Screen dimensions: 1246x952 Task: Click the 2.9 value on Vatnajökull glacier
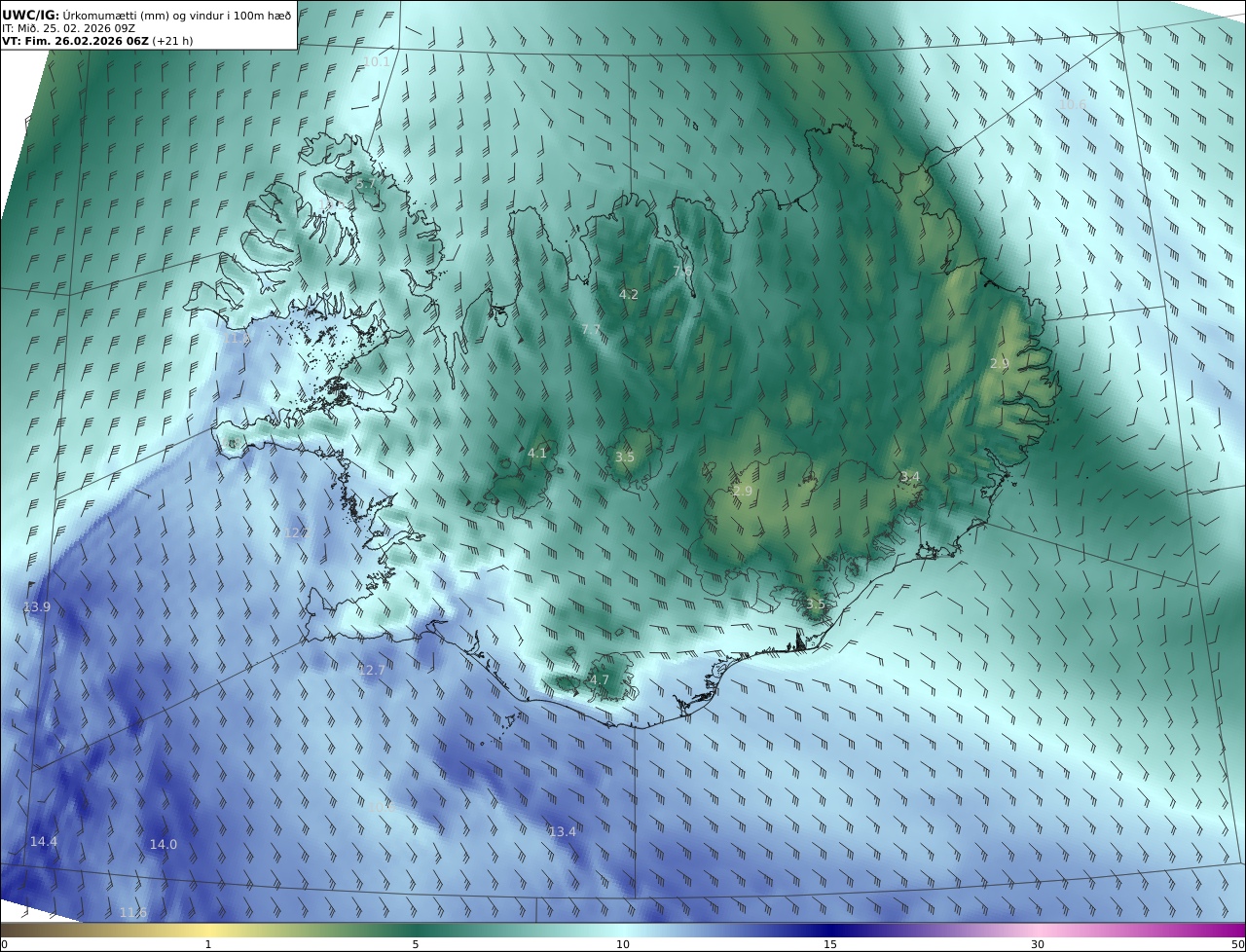[x=743, y=492]
